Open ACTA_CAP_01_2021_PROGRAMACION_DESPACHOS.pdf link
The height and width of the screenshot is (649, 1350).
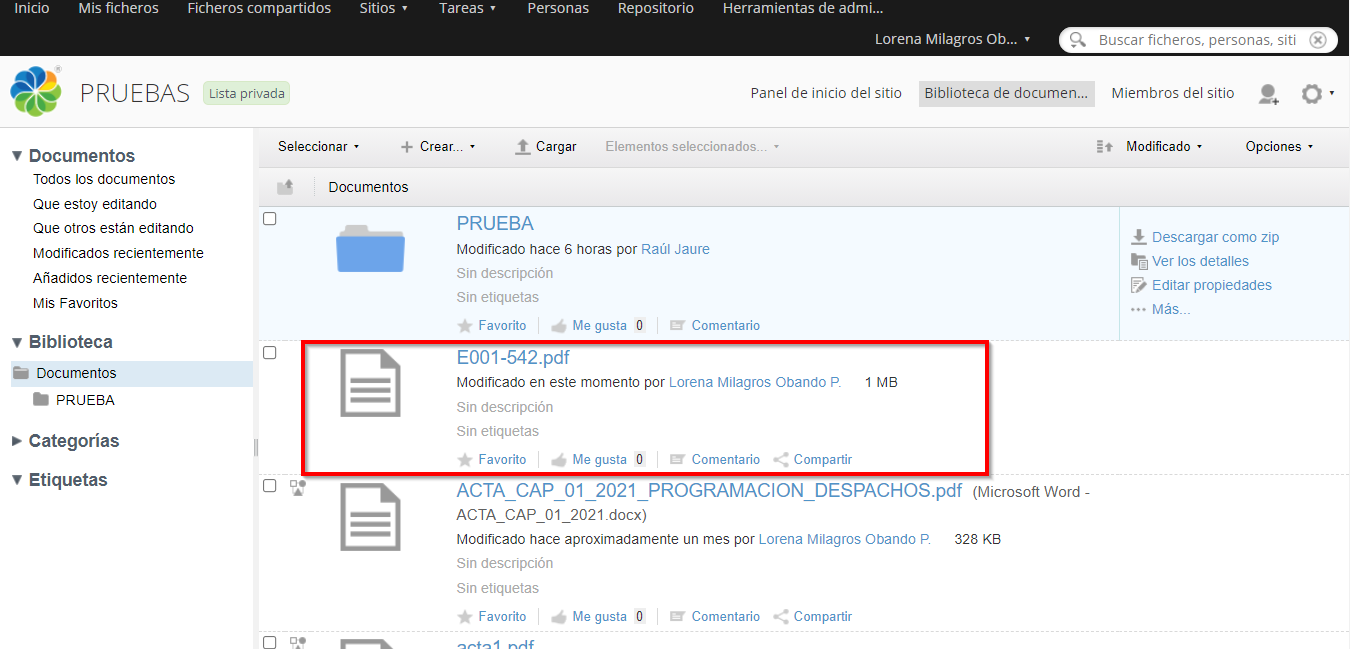pyautogui.click(x=709, y=491)
